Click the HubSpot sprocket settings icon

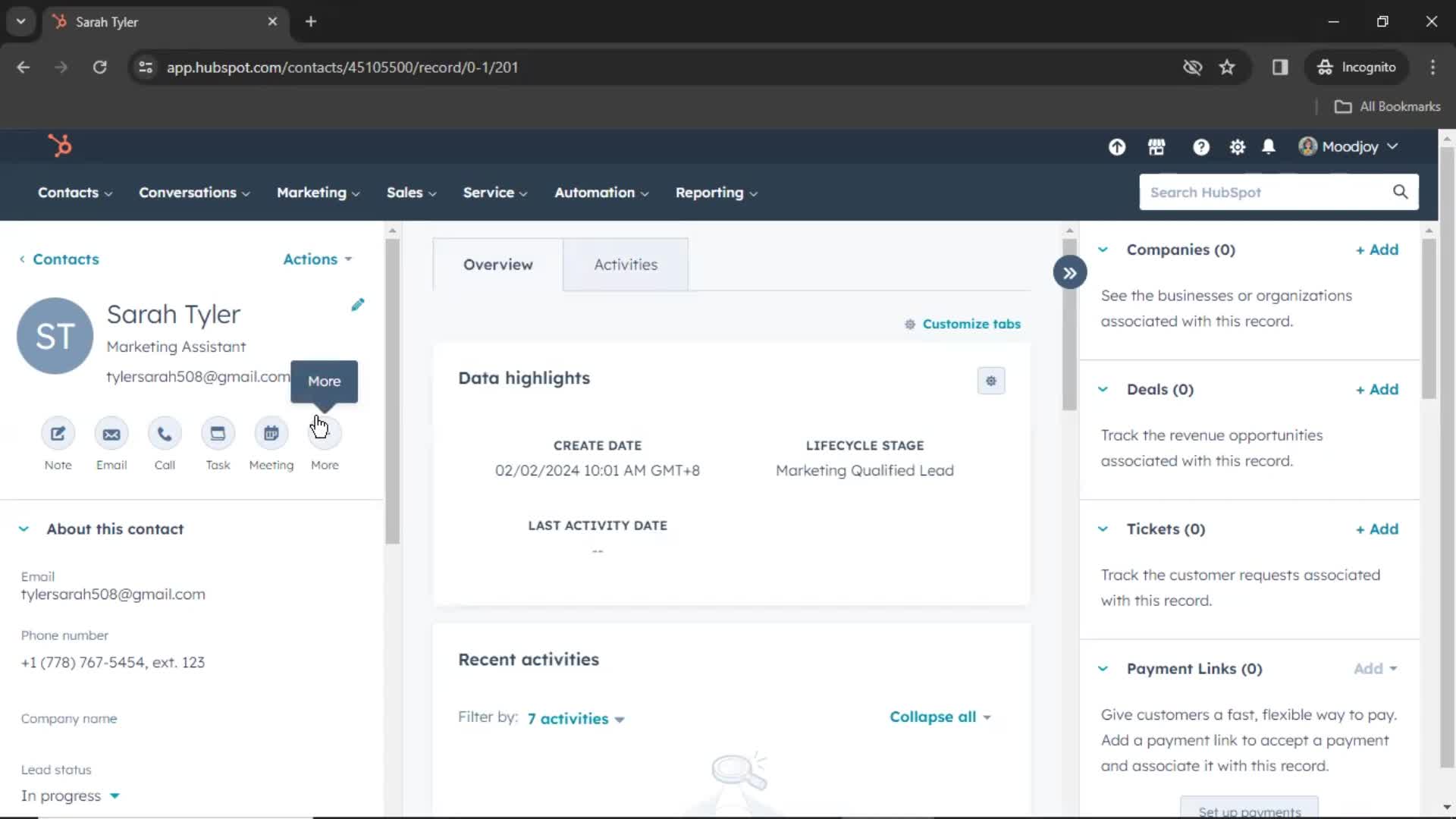(1238, 147)
